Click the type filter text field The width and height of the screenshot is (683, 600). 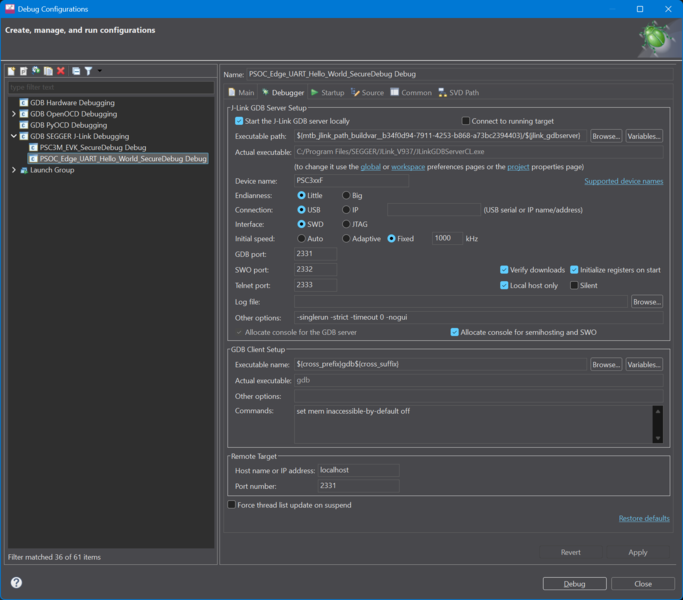(111, 87)
